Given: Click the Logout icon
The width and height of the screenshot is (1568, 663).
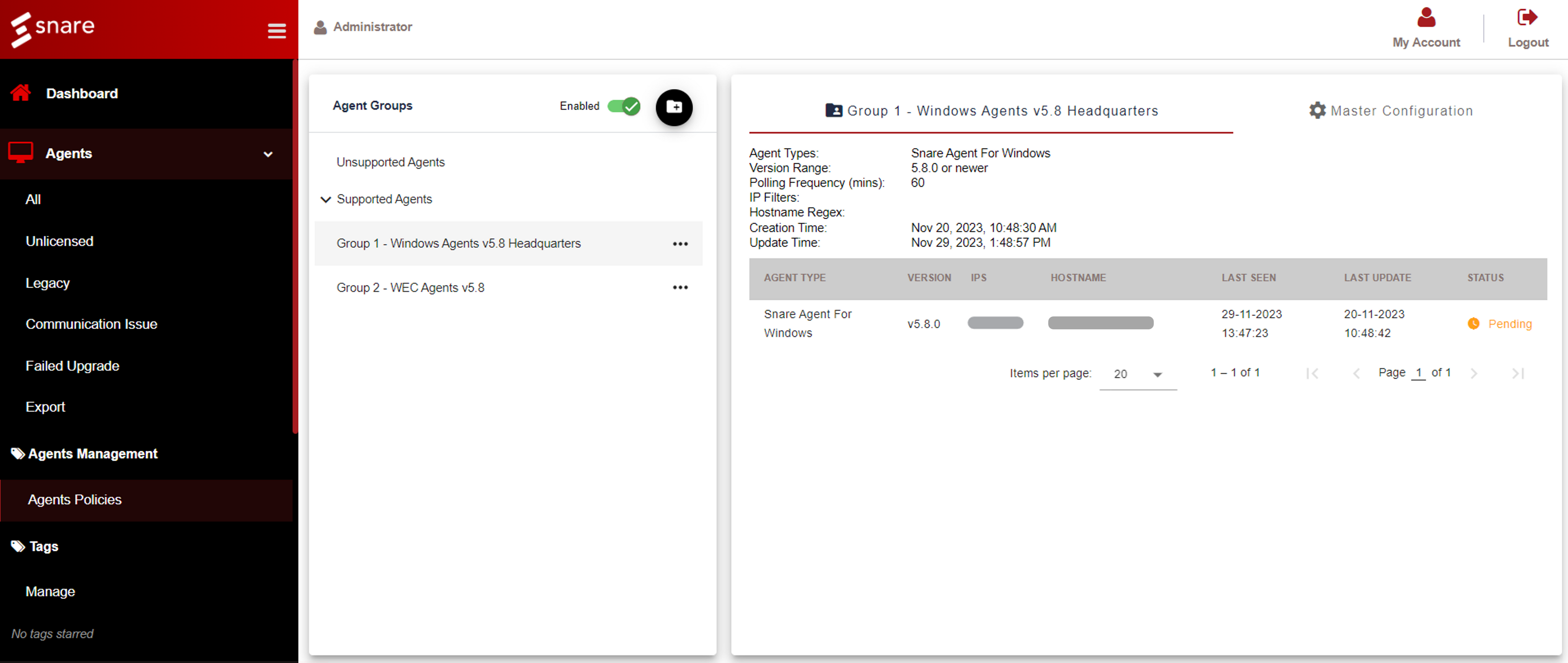Looking at the screenshot, I should (x=1527, y=17).
